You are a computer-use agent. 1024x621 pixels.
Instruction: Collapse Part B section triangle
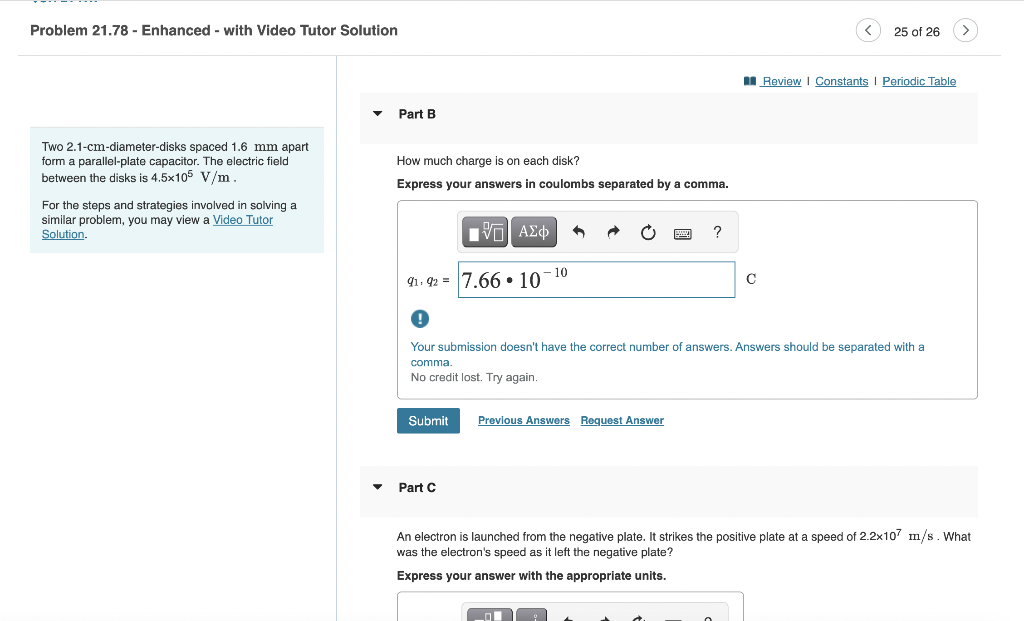(x=377, y=114)
